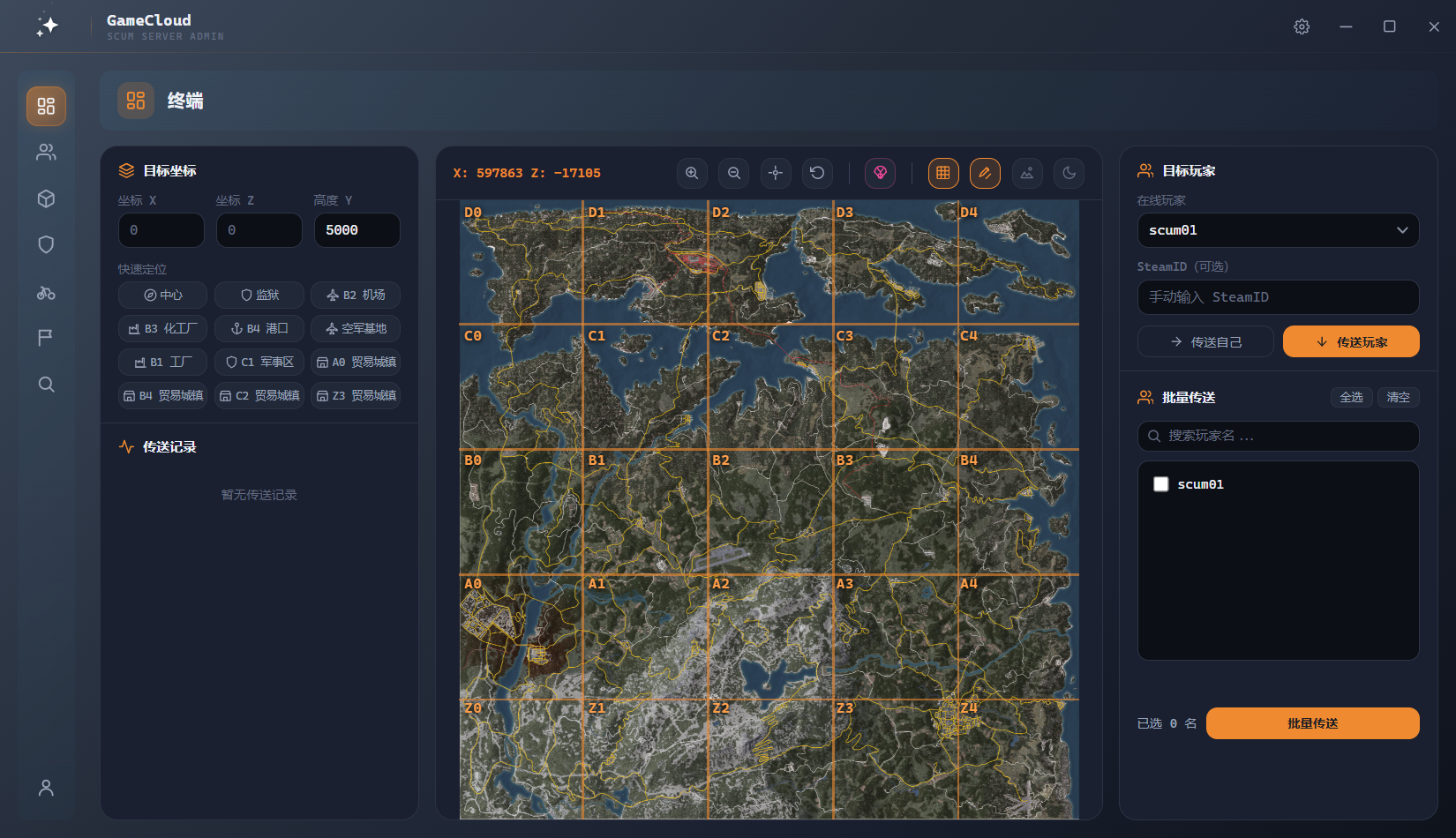The image size is (1456, 838).
Task: Focus the 高度 Y field showing 5000
Action: tap(357, 230)
